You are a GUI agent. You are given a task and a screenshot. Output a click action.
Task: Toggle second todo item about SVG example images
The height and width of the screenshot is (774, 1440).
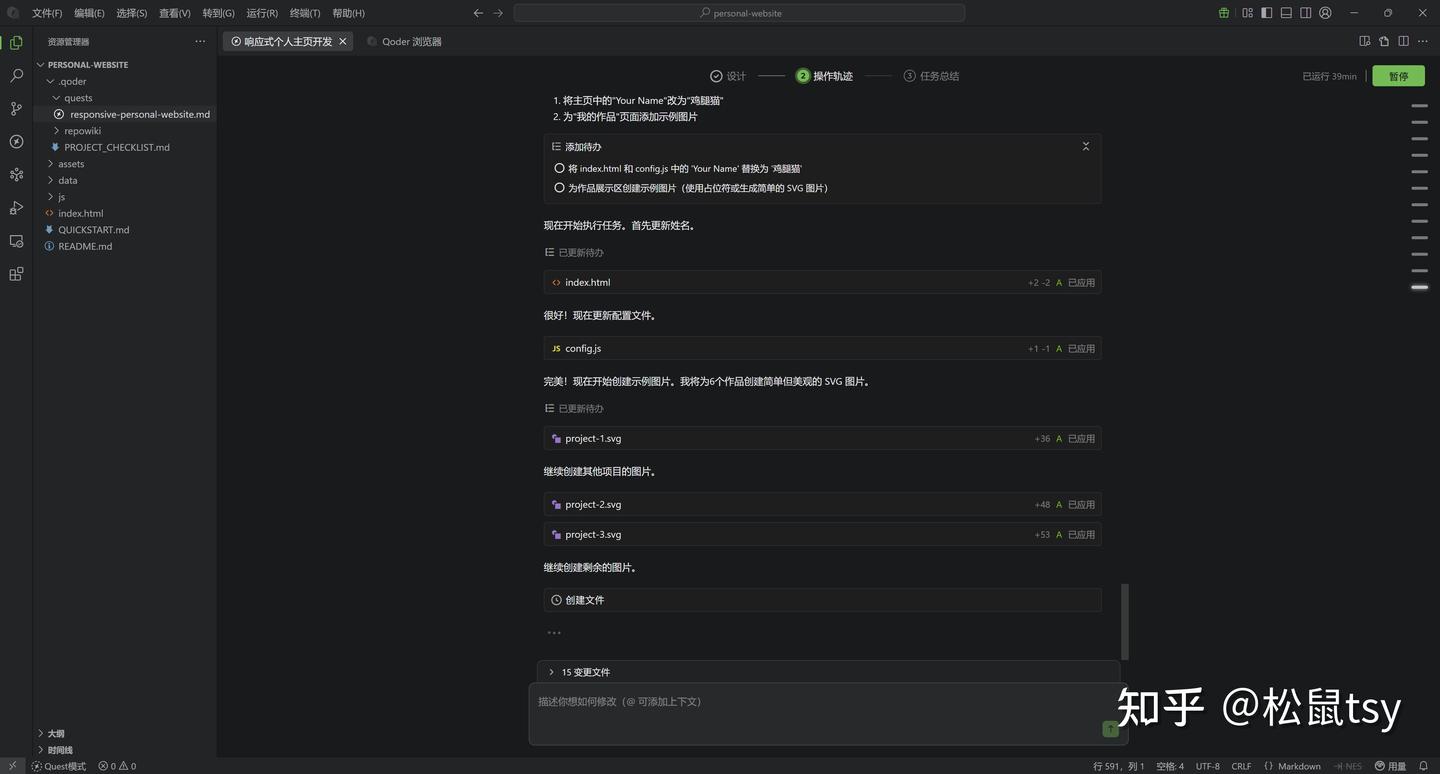559,188
